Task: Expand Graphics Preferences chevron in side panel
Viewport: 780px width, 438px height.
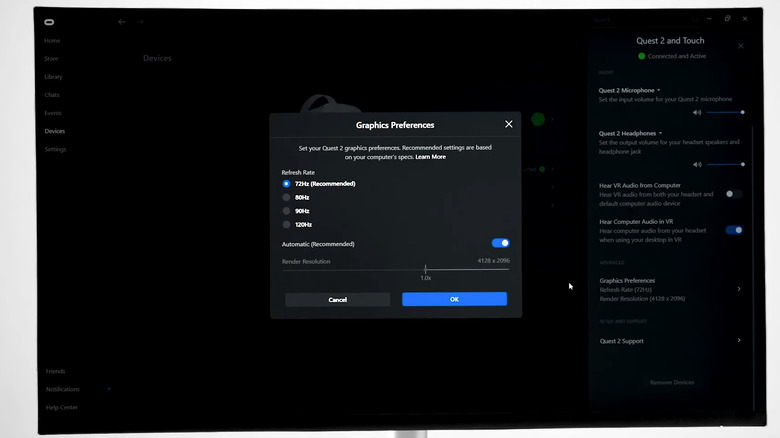Action: (739, 289)
